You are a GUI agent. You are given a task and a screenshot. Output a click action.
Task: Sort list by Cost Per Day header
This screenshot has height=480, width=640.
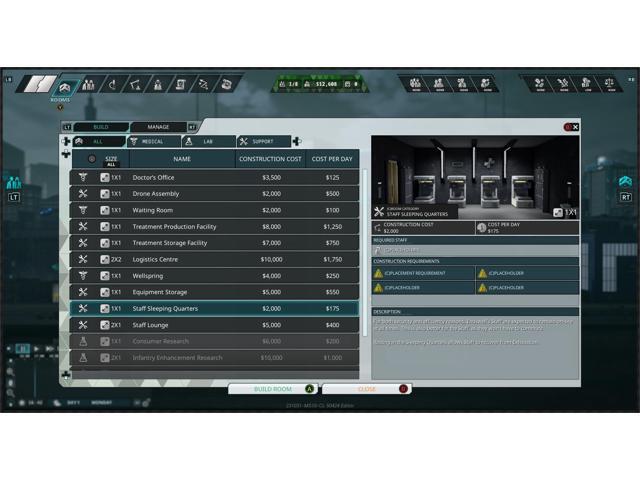click(x=332, y=159)
